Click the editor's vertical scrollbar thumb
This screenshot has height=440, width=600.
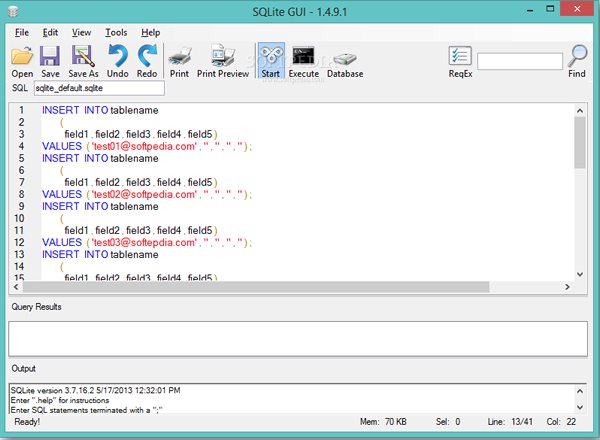coord(580,143)
